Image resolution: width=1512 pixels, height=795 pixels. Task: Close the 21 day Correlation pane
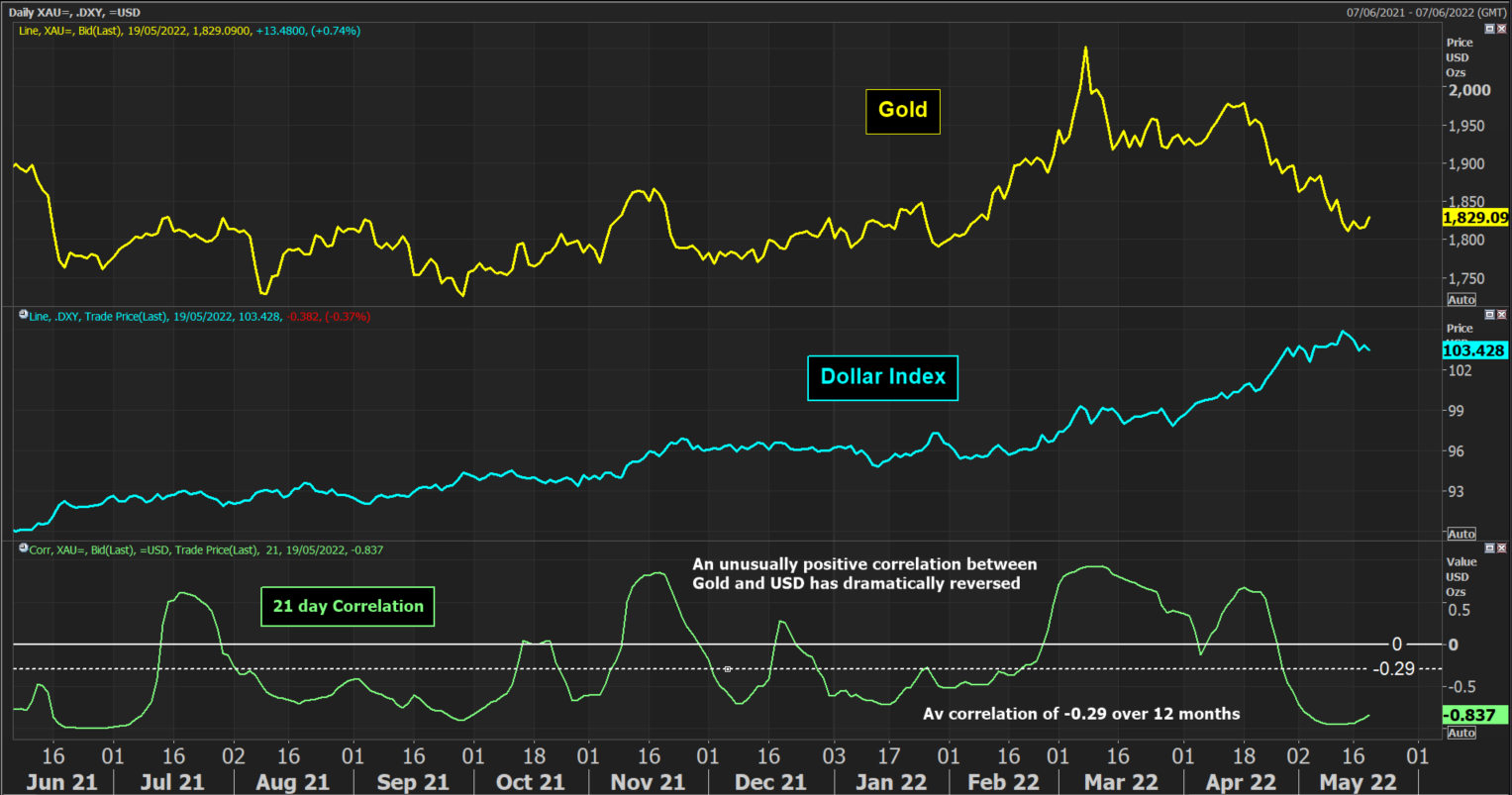(1501, 547)
